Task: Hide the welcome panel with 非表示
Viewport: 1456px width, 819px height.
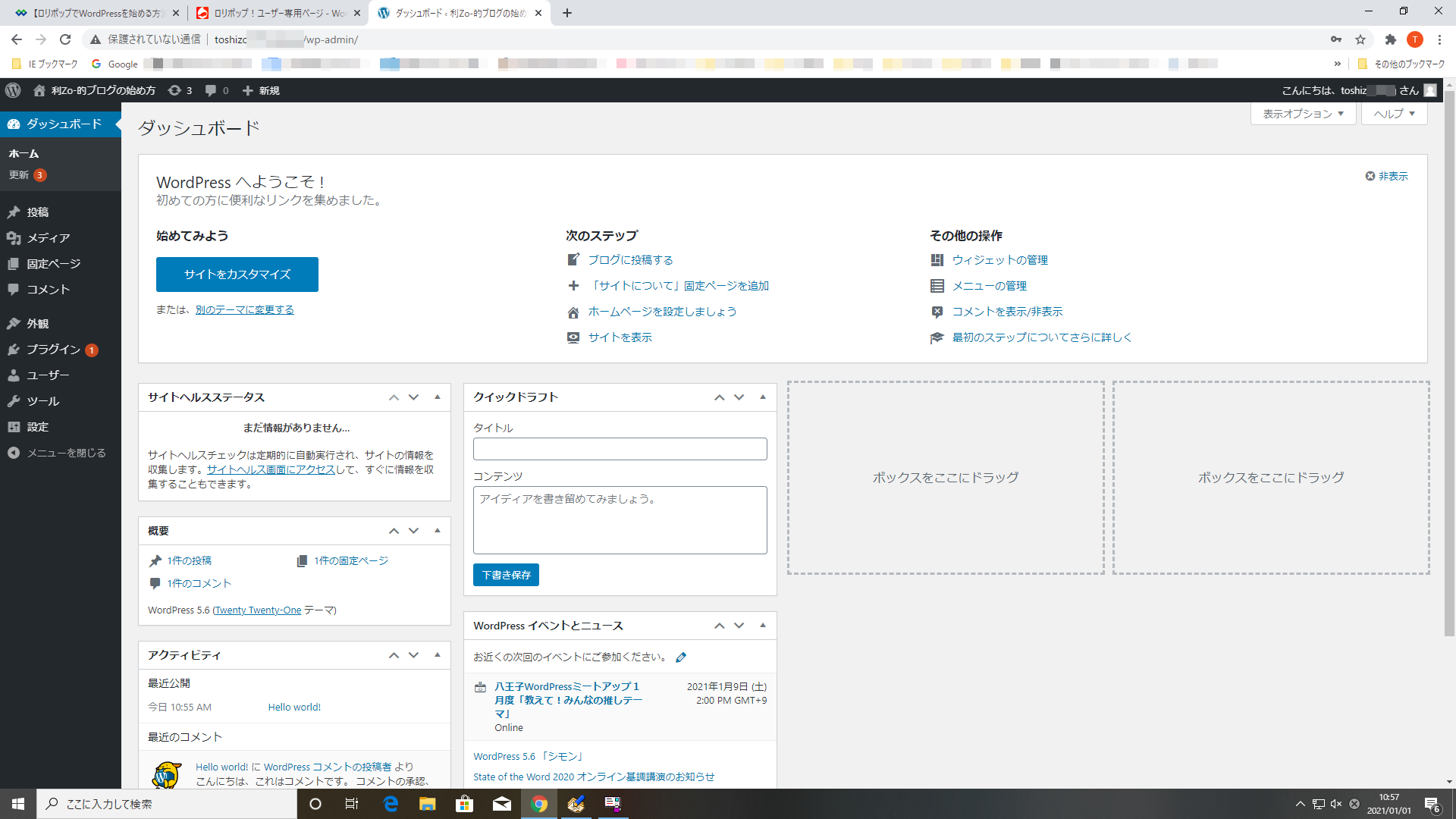Action: tap(1386, 176)
